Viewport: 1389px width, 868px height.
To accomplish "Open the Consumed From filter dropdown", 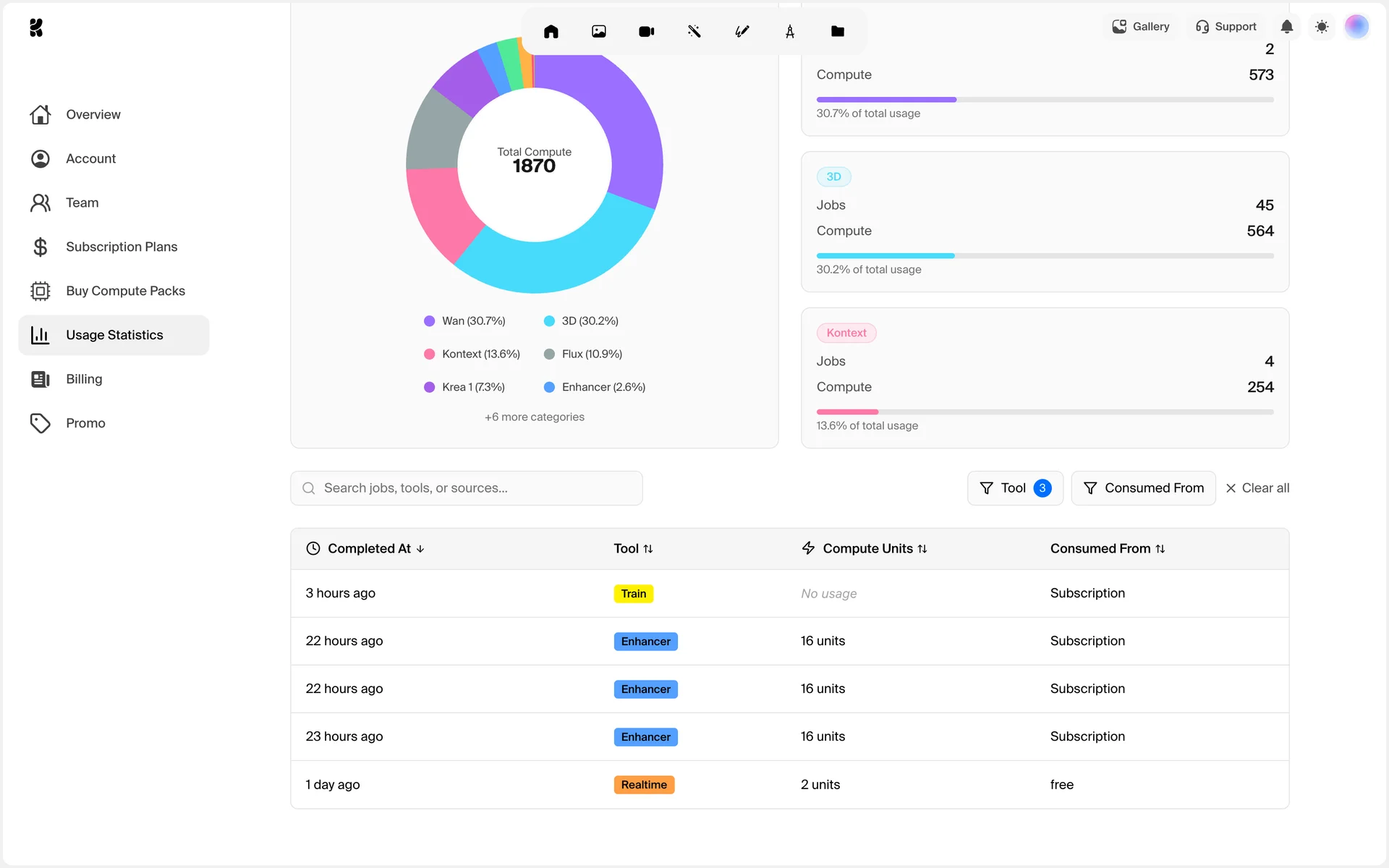I will point(1143,488).
